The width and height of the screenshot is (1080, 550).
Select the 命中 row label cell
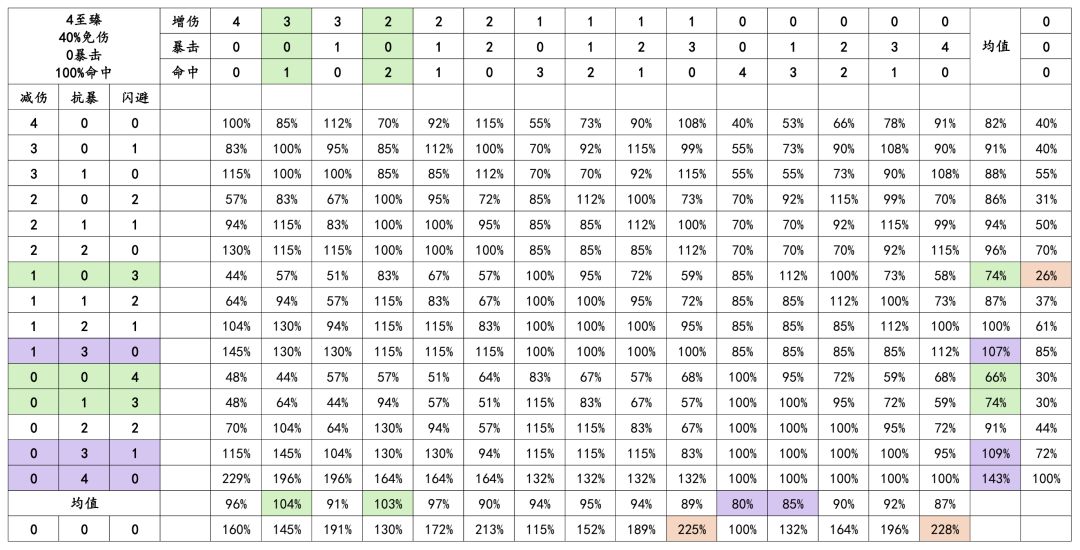pos(184,72)
